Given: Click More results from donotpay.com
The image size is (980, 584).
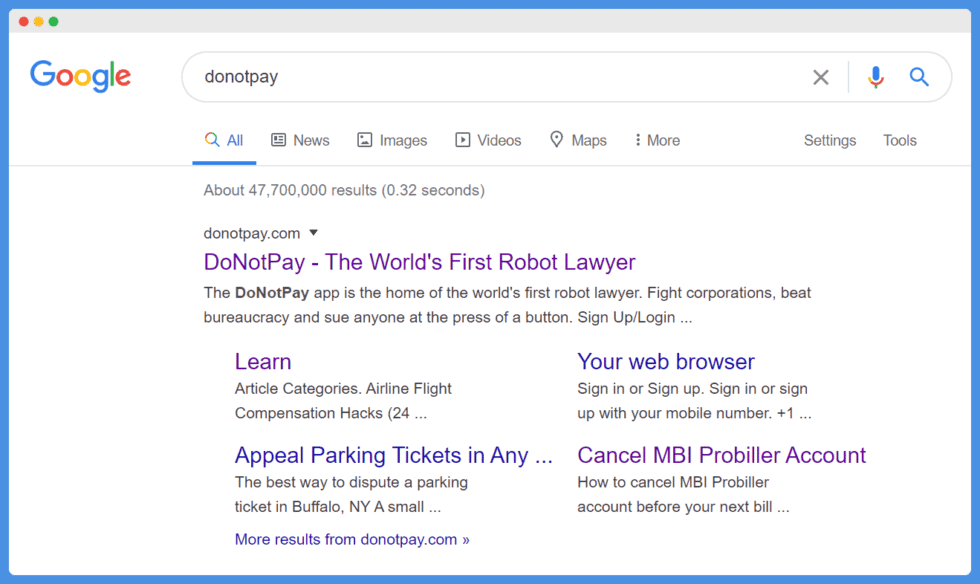Looking at the screenshot, I should (x=352, y=540).
